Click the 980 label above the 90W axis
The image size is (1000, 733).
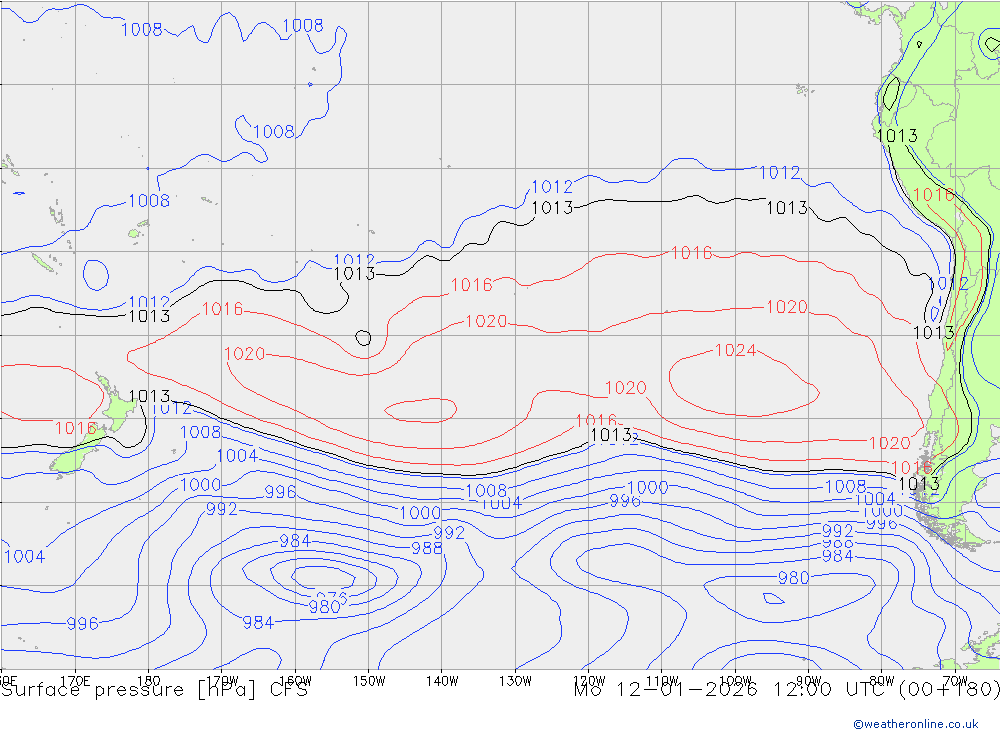coord(794,578)
